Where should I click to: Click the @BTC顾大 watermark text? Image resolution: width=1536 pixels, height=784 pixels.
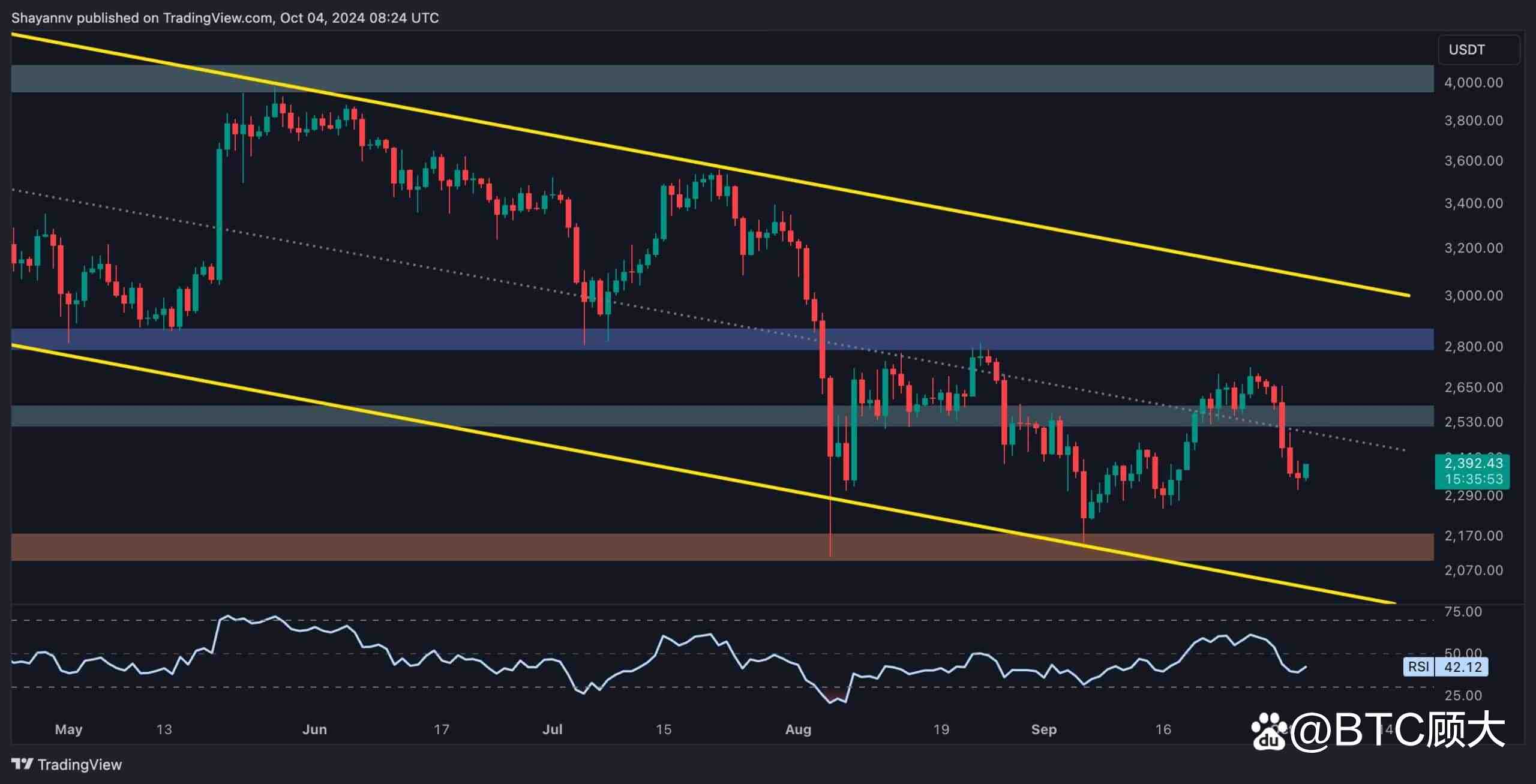coord(1398,729)
